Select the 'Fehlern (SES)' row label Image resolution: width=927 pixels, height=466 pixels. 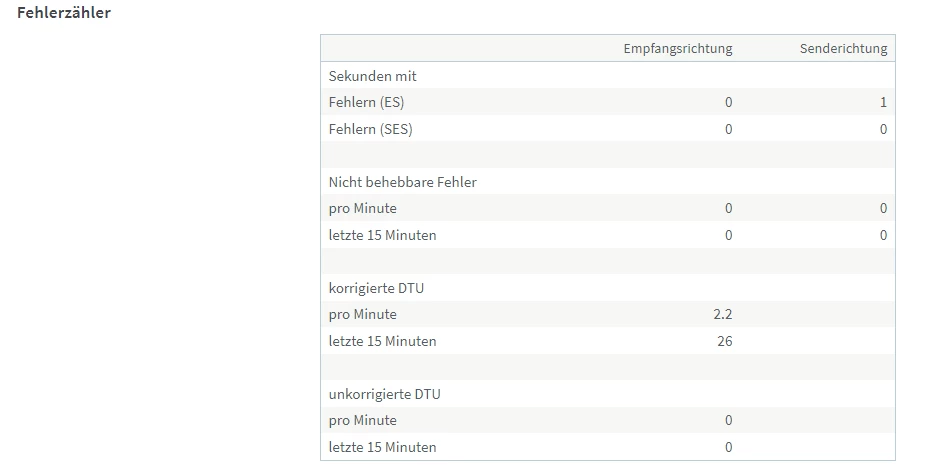click(370, 129)
